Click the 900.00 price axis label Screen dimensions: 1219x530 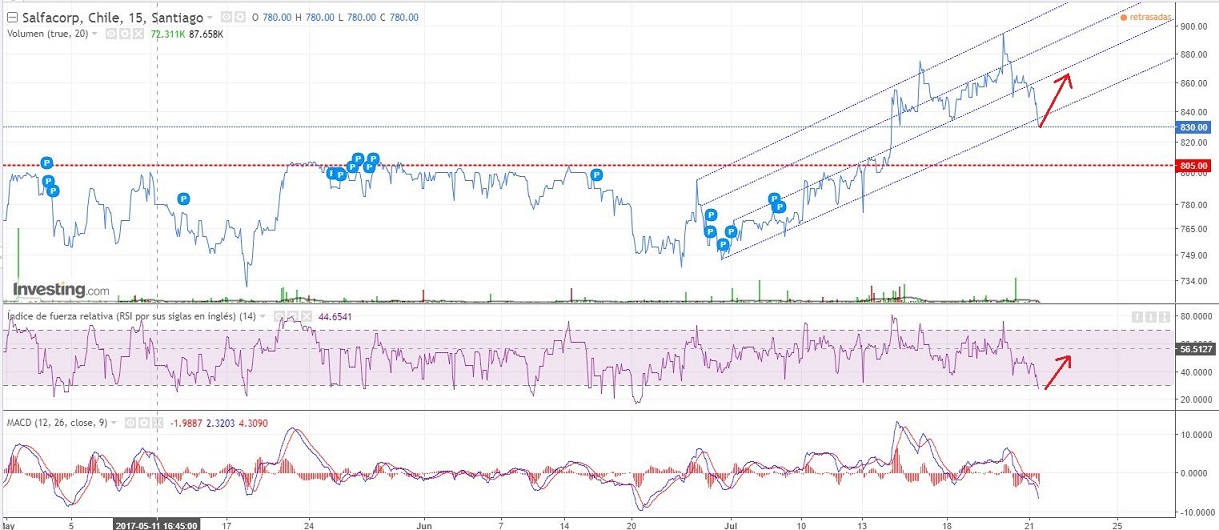pyautogui.click(x=1195, y=27)
